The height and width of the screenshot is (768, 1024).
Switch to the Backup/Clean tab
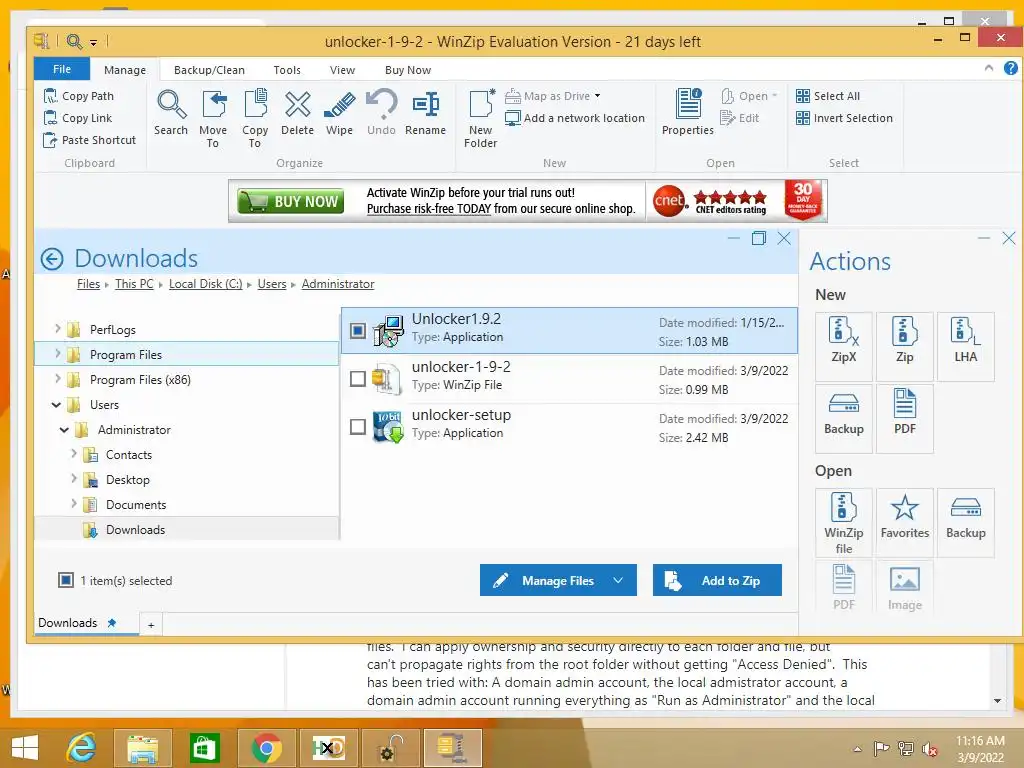pyautogui.click(x=209, y=70)
